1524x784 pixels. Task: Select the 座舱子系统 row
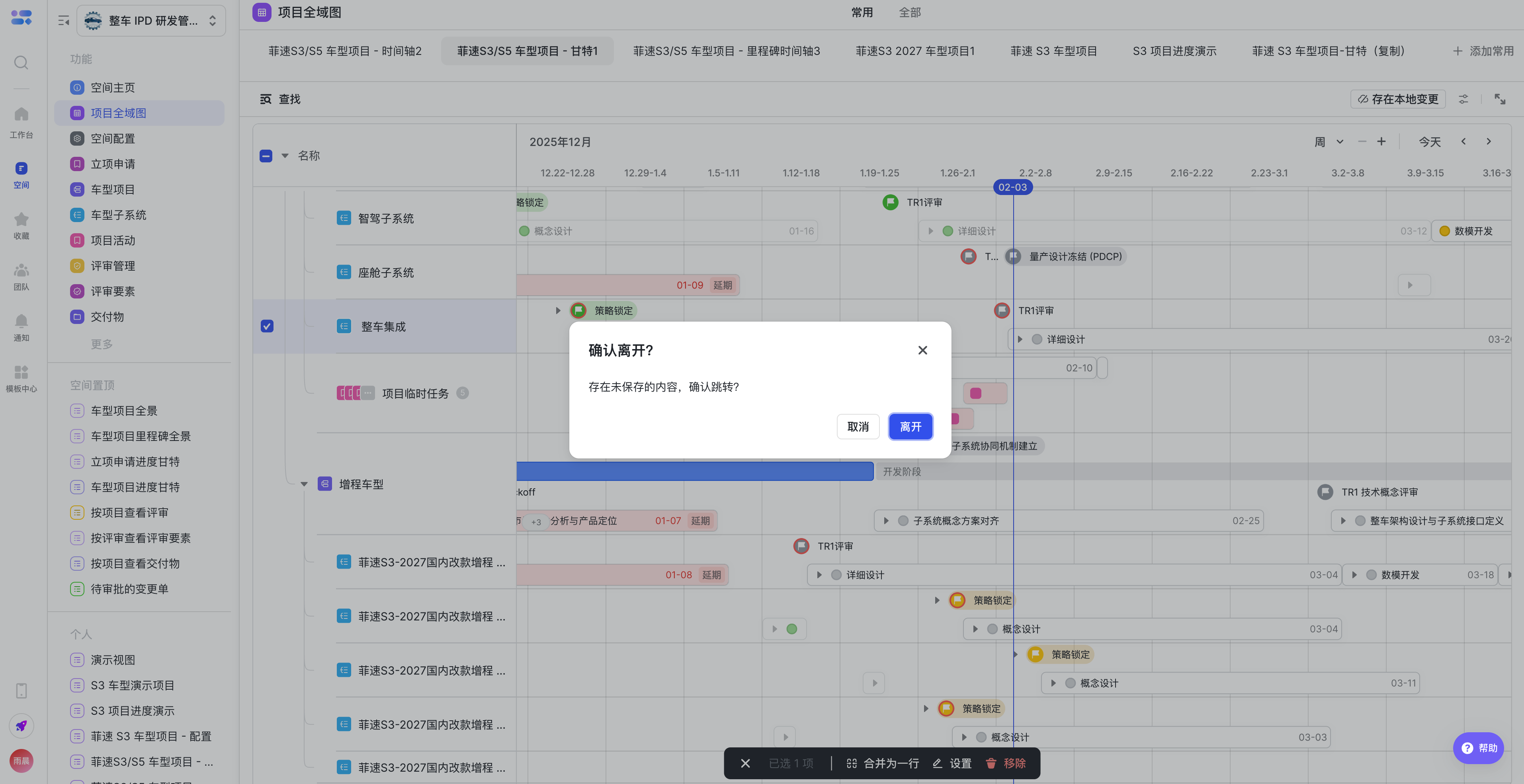click(x=385, y=272)
